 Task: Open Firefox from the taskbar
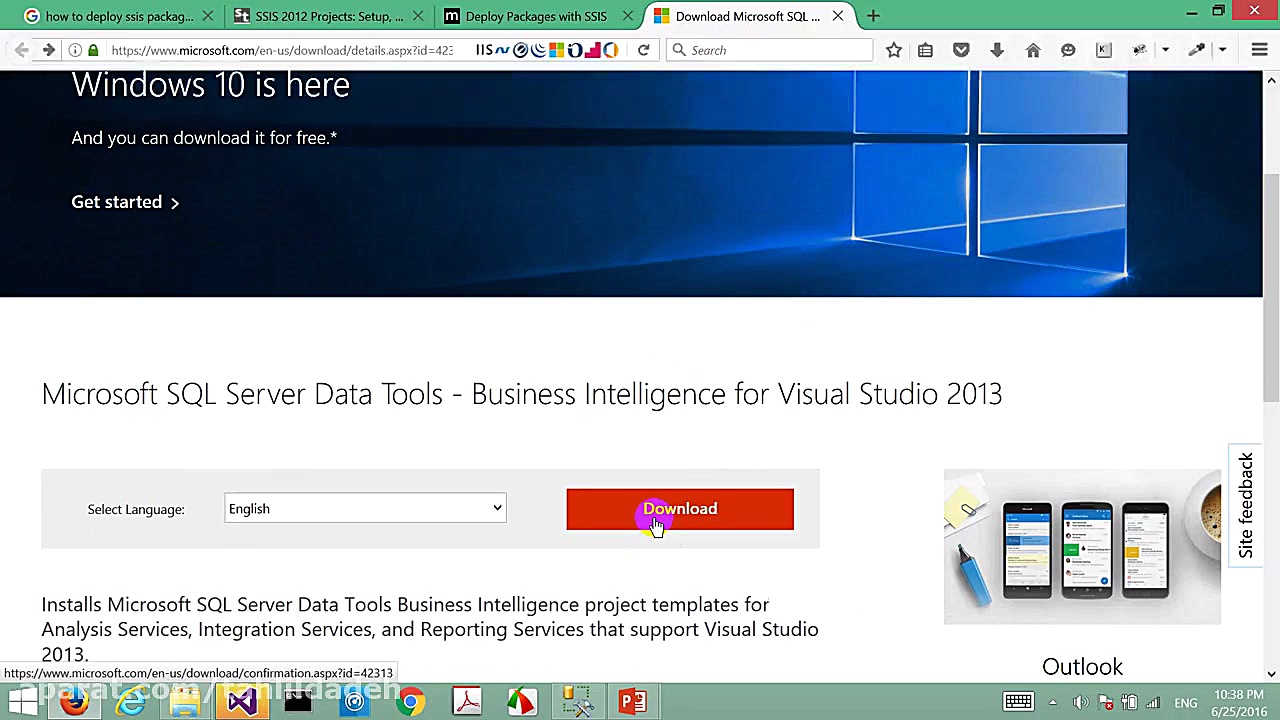[x=74, y=702]
